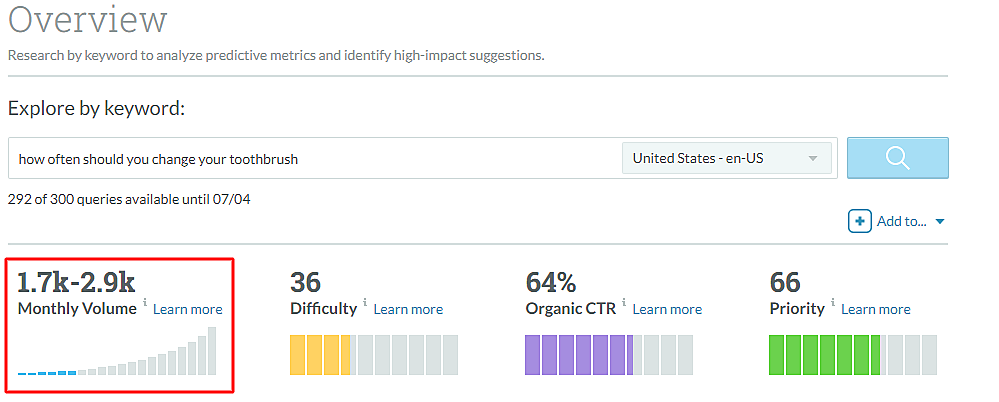The height and width of the screenshot is (402, 999).
Task: Click the Difficulty score of 36
Action: pyautogui.click(x=305, y=281)
